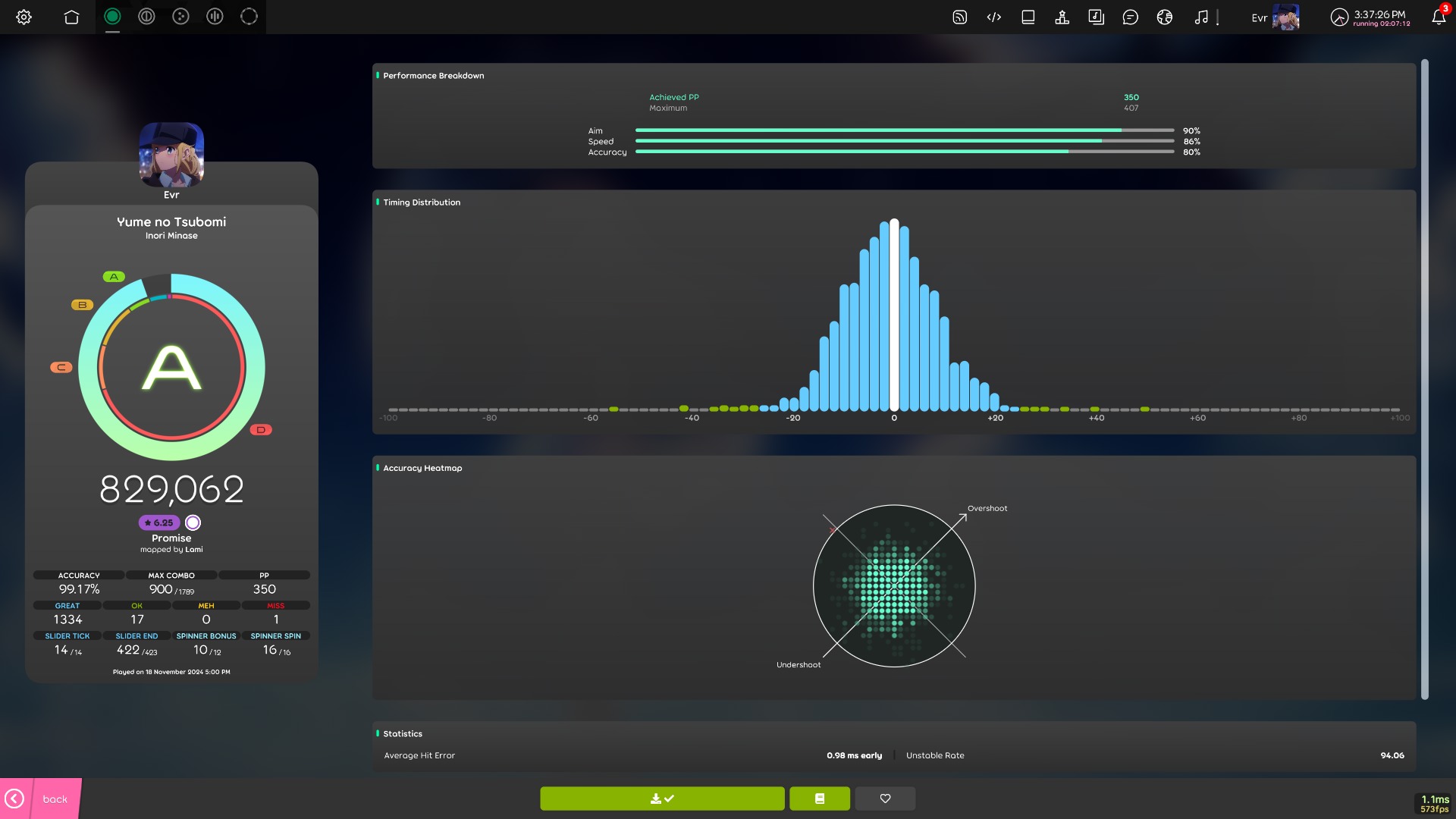This screenshot has width=1456, height=819.
Task: Open the social globe icon
Action: pos(1164,17)
